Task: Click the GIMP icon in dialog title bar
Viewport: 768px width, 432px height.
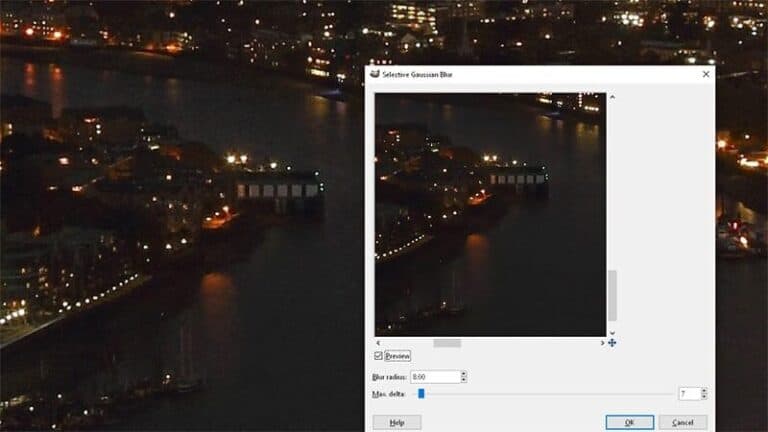Action: click(x=375, y=74)
